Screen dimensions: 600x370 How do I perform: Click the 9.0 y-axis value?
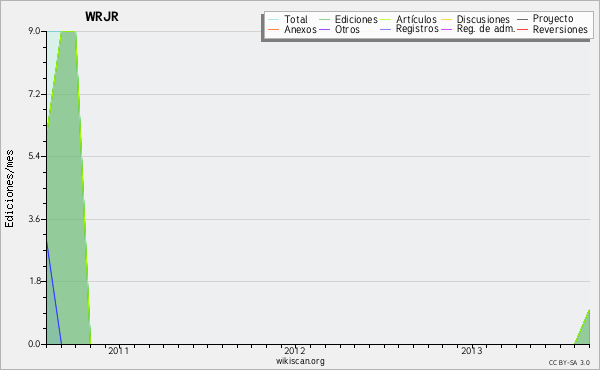(34, 31)
